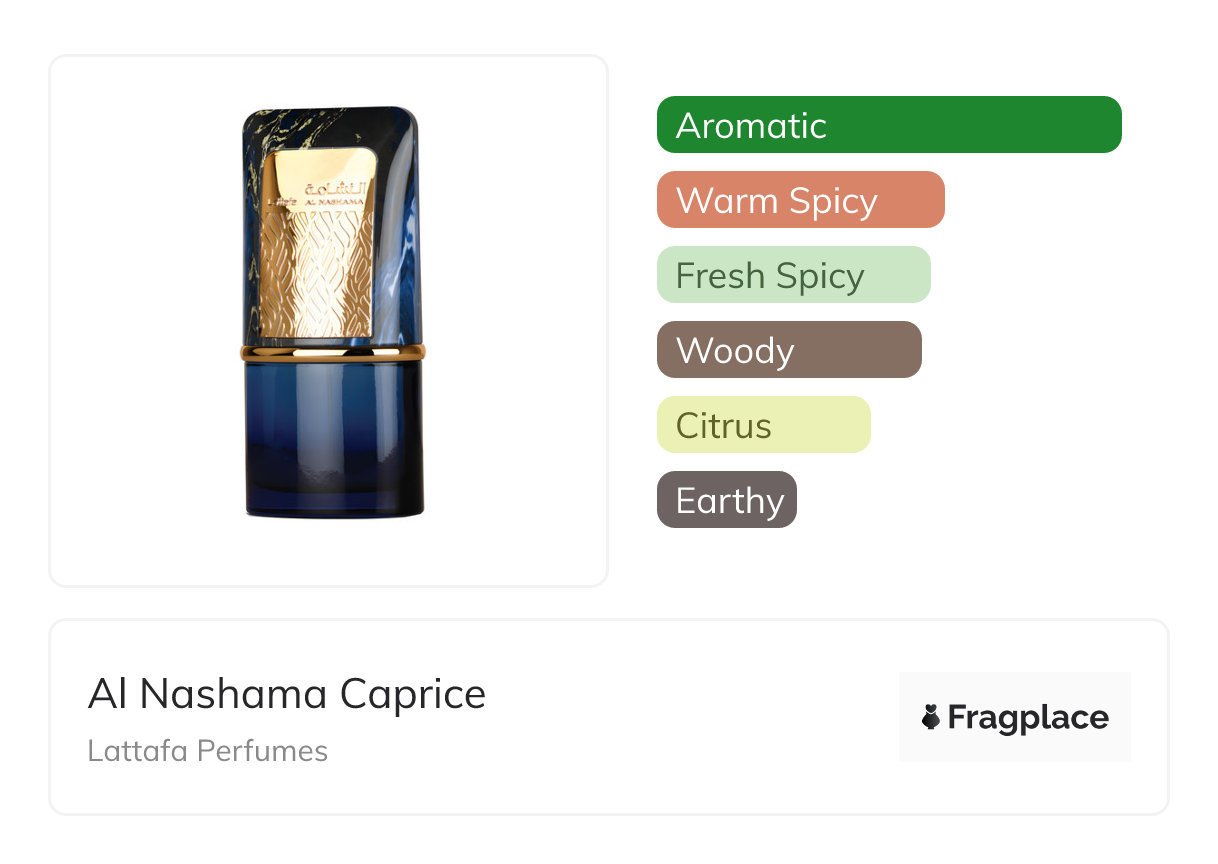Open the Al Nashama Caprice title
Screen dimensions: 1218x864
click(x=287, y=694)
